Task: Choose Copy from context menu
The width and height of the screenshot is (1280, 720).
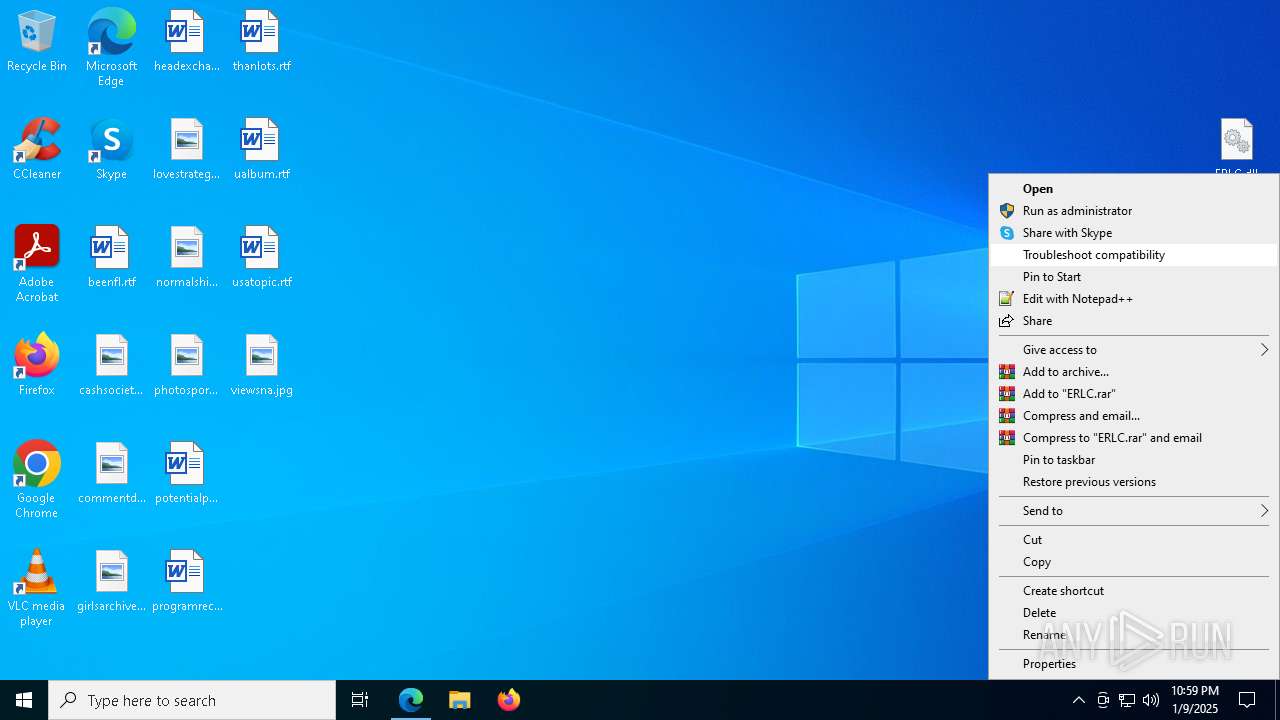Action: [x=1133, y=562]
